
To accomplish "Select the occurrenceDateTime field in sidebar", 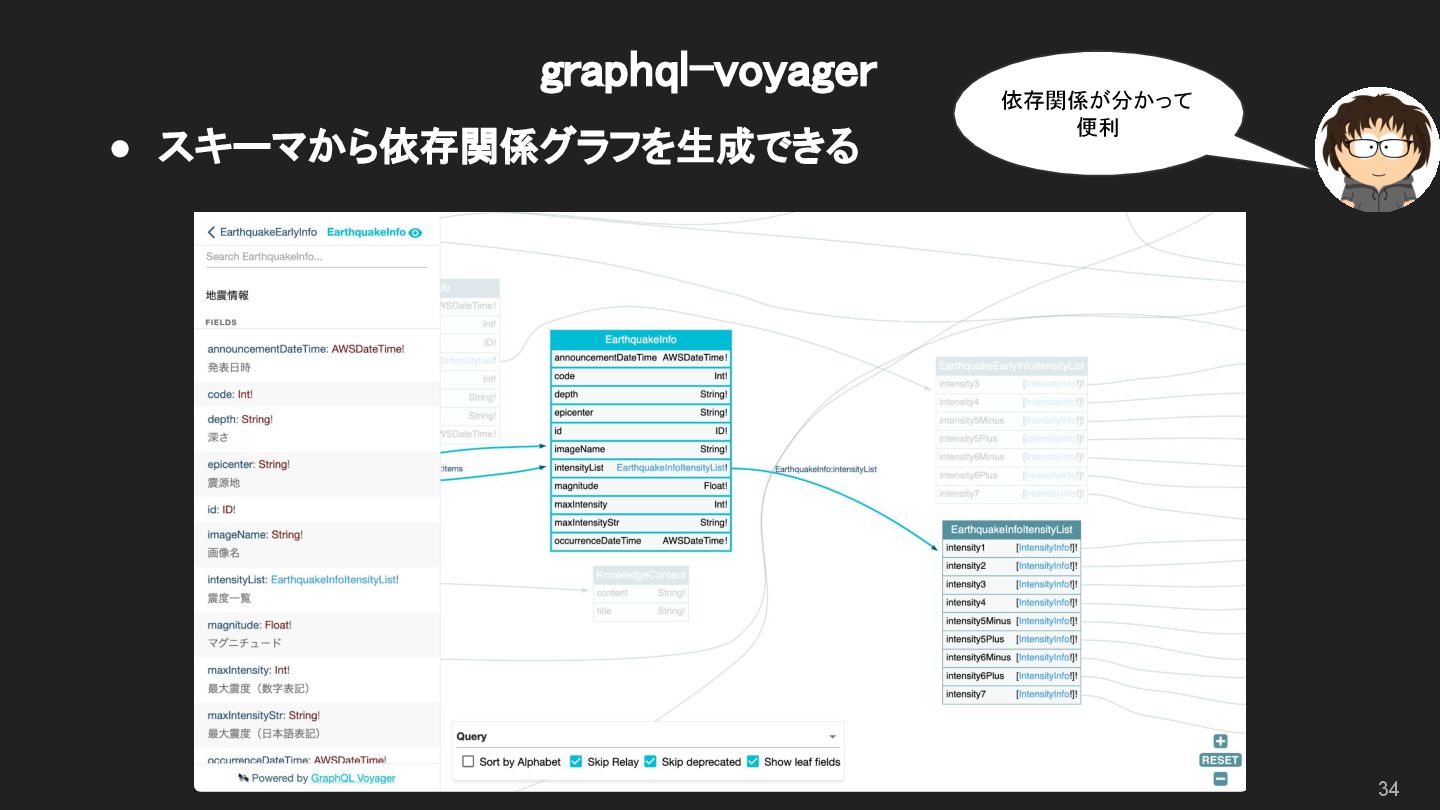I will click(316, 758).
